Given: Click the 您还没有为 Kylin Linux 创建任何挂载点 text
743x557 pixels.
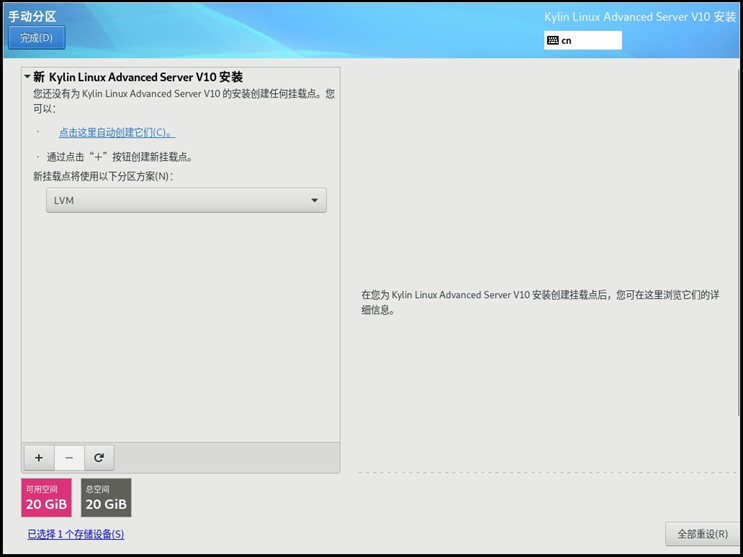Looking at the screenshot, I should (184, 101).
